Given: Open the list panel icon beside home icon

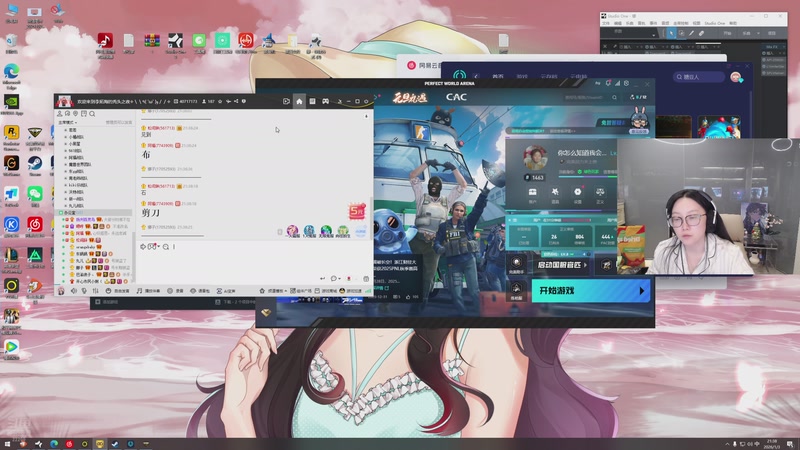Looking at the screenshot, I should tap(312, 101).
